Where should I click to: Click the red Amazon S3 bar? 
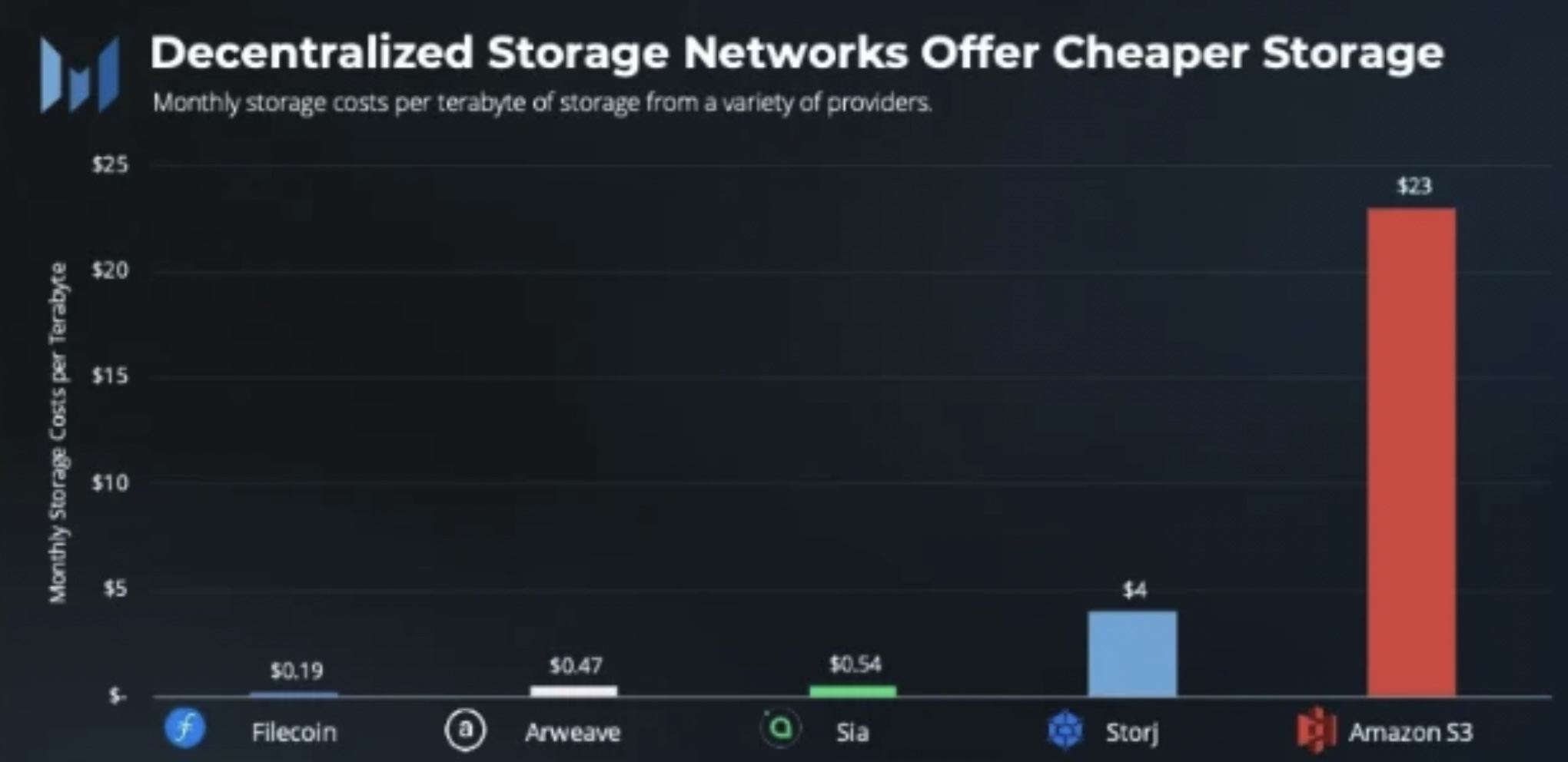[x=1411, y=452]
